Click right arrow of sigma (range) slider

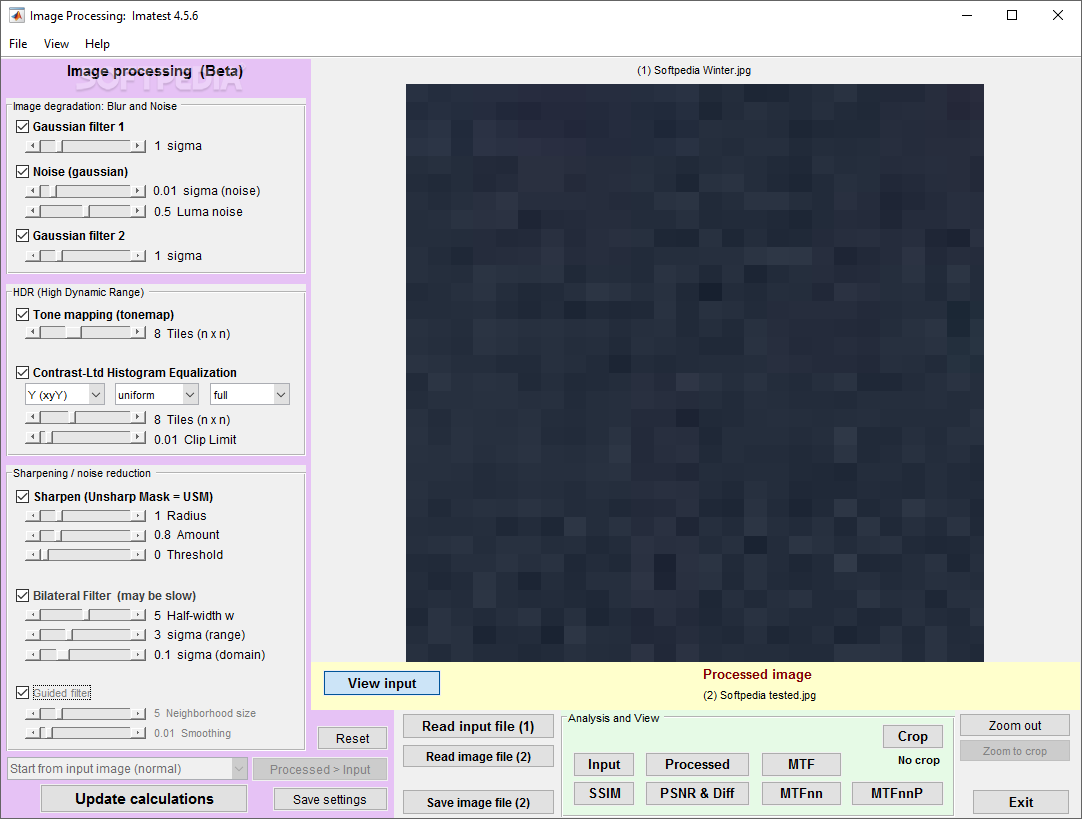click(x=139, y=635)
